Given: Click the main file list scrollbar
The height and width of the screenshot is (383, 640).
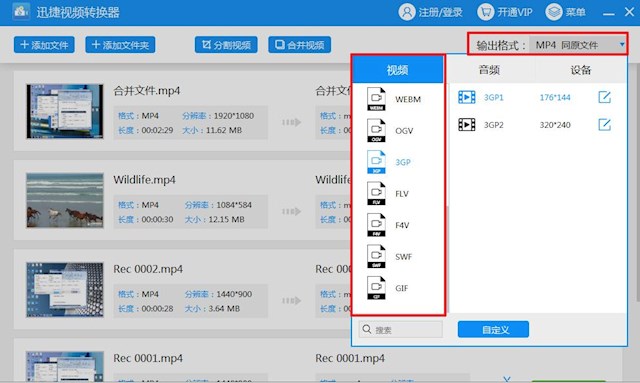Looking at the screenshot, I should click(x=637, y=184).
